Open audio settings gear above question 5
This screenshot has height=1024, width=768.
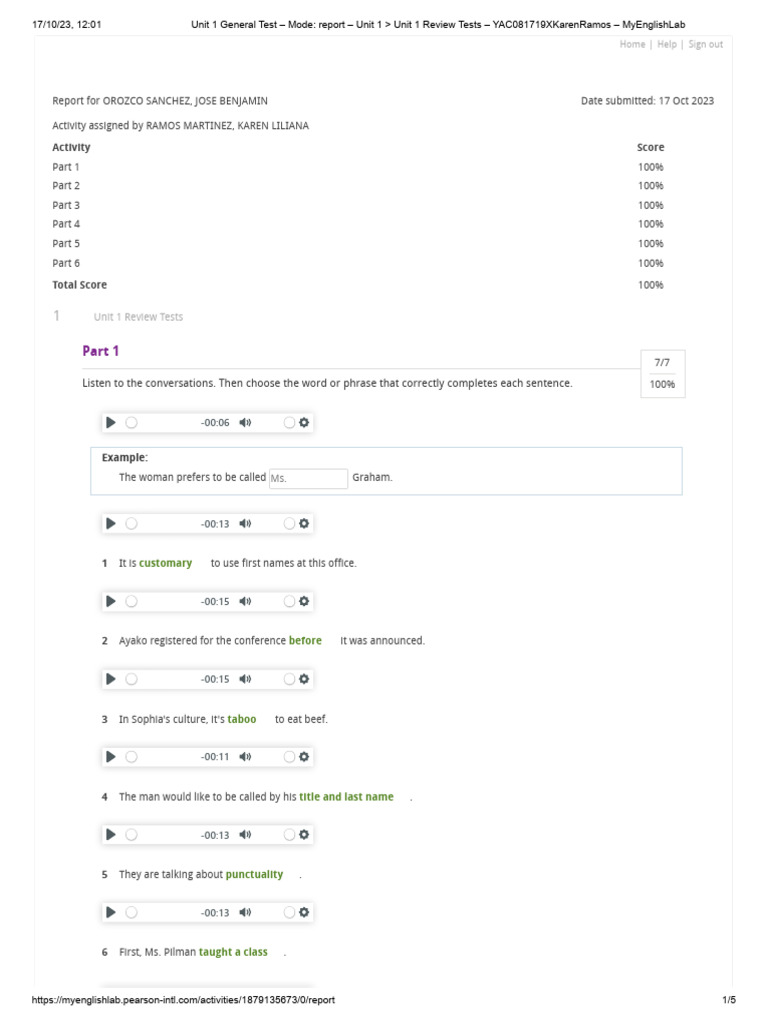[304, 835]
